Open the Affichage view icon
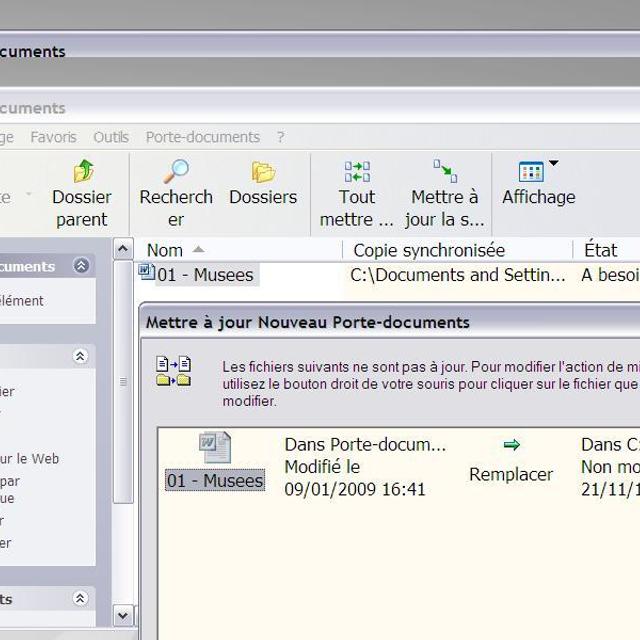Screen dimensions: 640x640 (x=531, y=172)
